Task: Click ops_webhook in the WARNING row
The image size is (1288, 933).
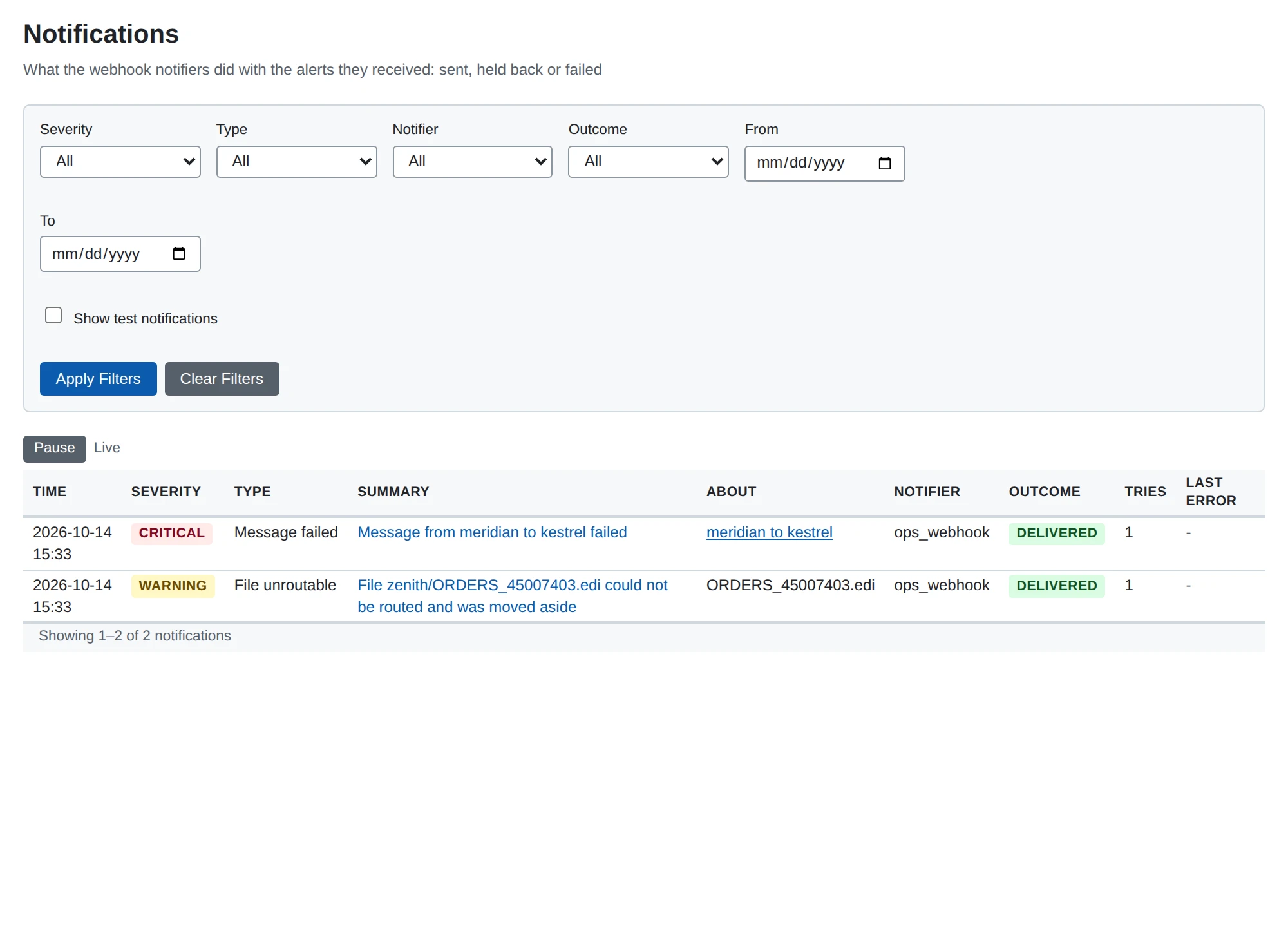Action: (942, 585)
